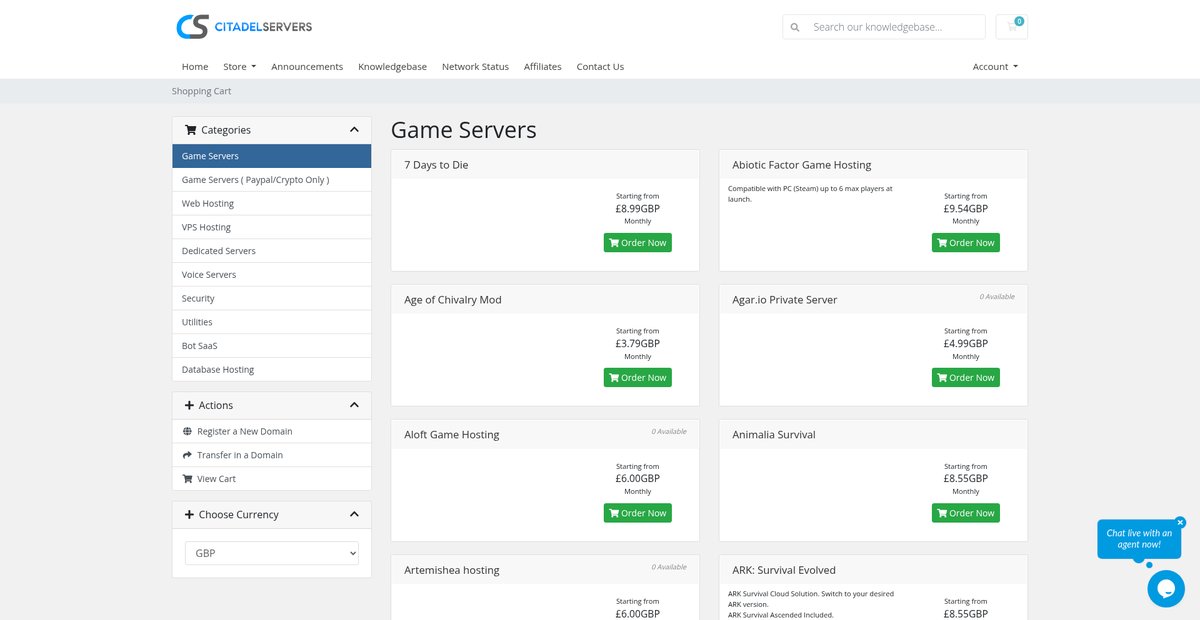Screen dimensions: 1200x620
Task: Click Register a New Domain link
Action: click(245, 431)
